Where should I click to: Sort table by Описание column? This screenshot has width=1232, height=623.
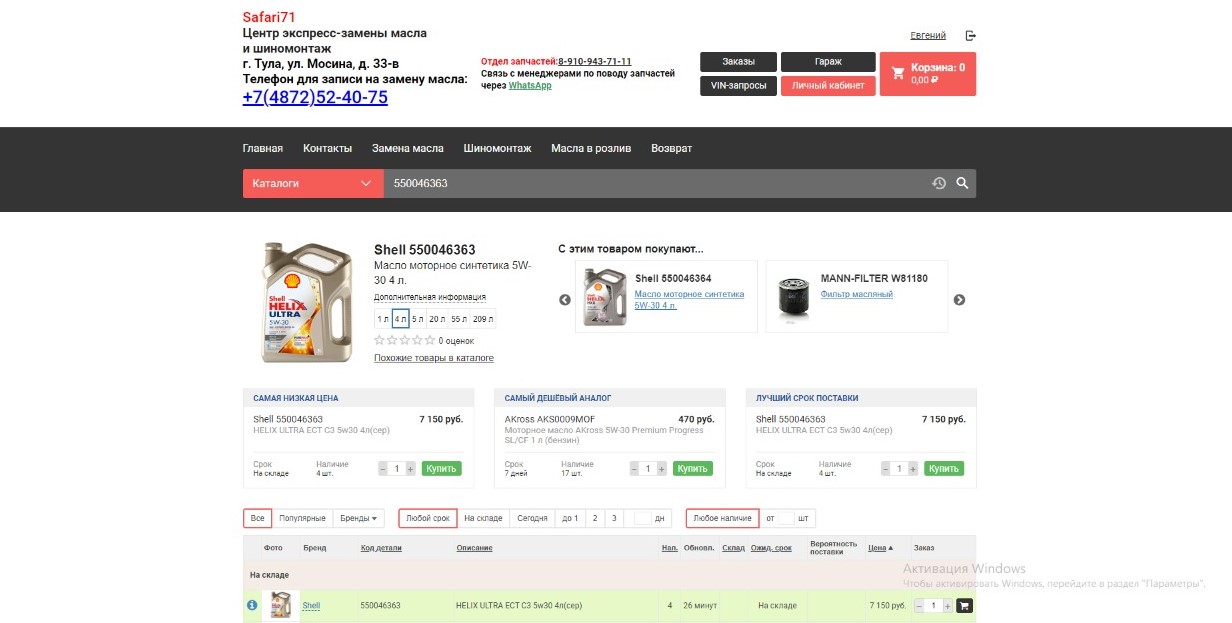pyautogui.click(x=474, y=548)
